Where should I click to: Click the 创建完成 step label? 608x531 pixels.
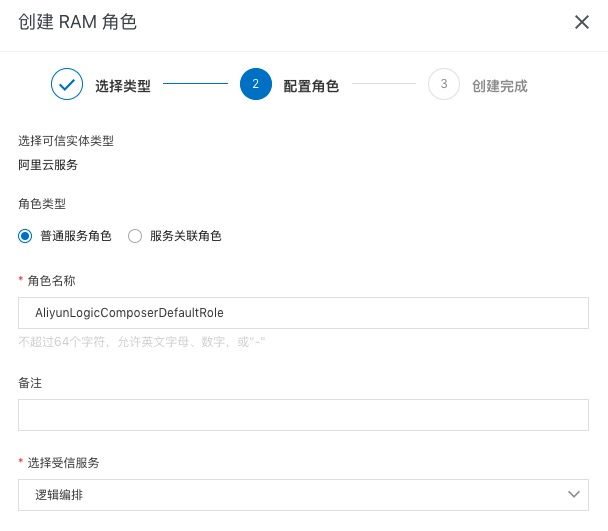(500, 86)
